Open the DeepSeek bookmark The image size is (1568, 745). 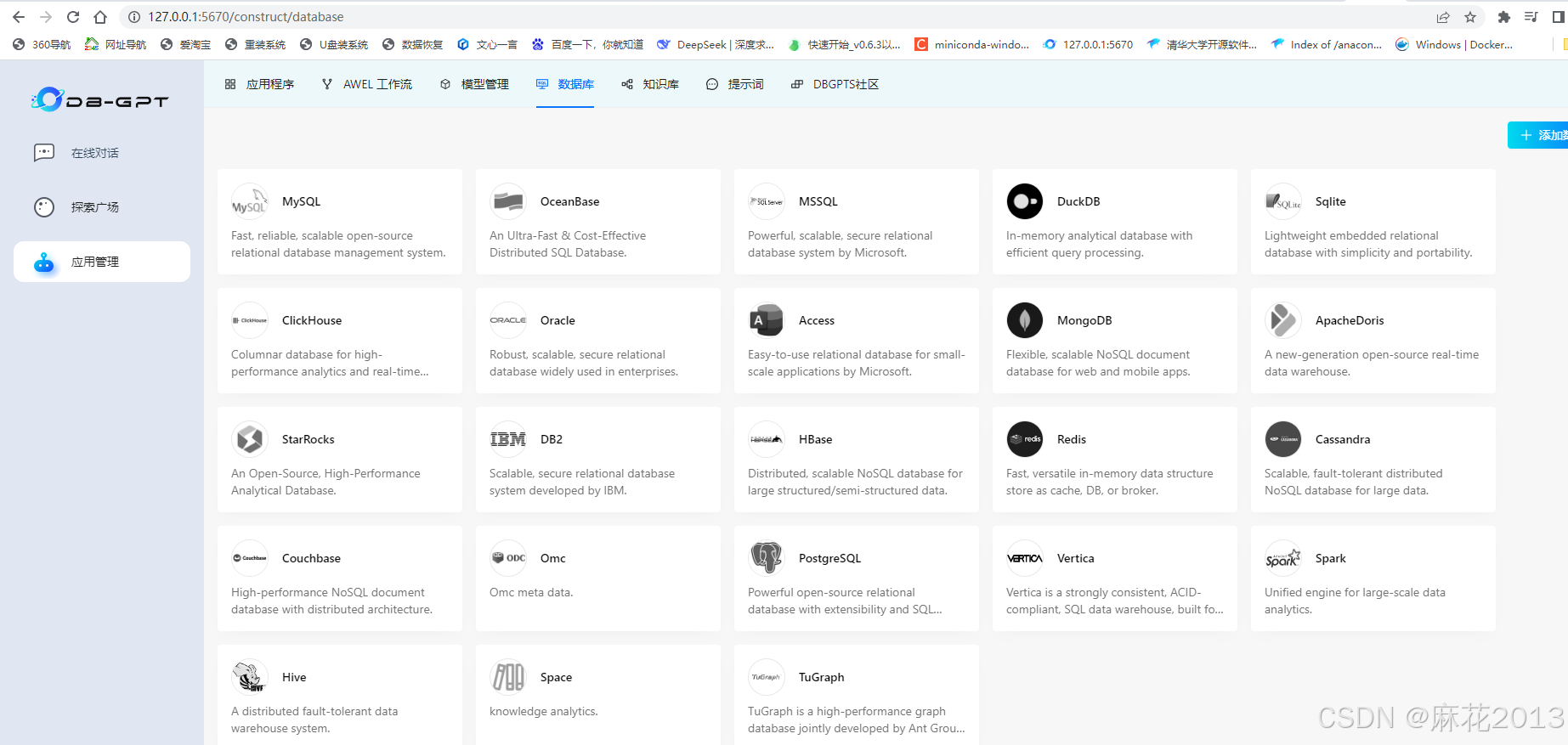point(716,44)
